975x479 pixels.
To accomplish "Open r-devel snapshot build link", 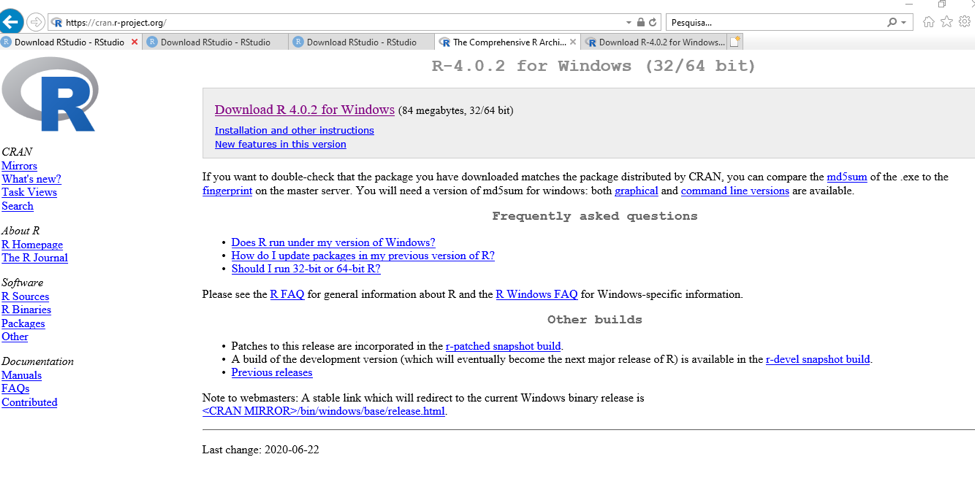I will 818,359.
